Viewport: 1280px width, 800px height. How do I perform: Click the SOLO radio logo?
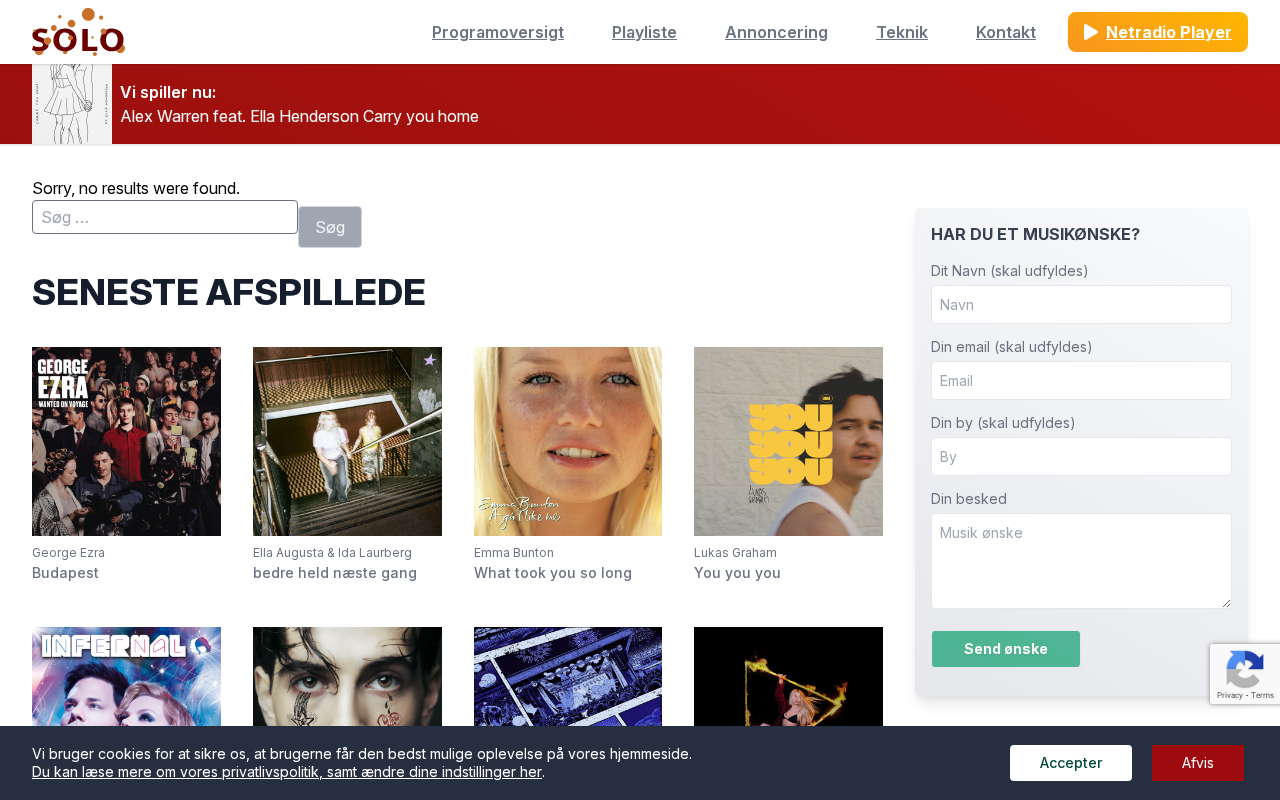click(x=78, y=32)
